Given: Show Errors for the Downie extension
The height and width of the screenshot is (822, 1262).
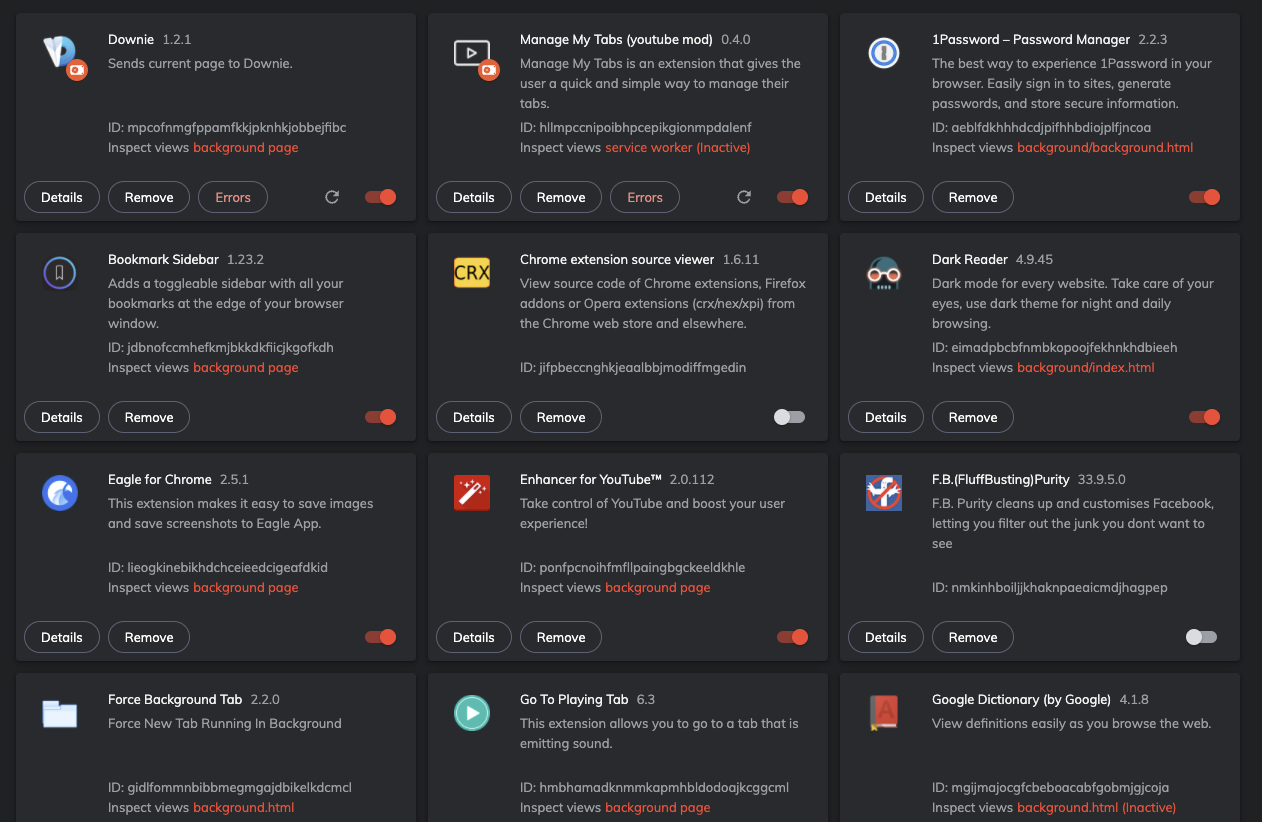Looking at the screenshot, I should click(x=233, y=197).
